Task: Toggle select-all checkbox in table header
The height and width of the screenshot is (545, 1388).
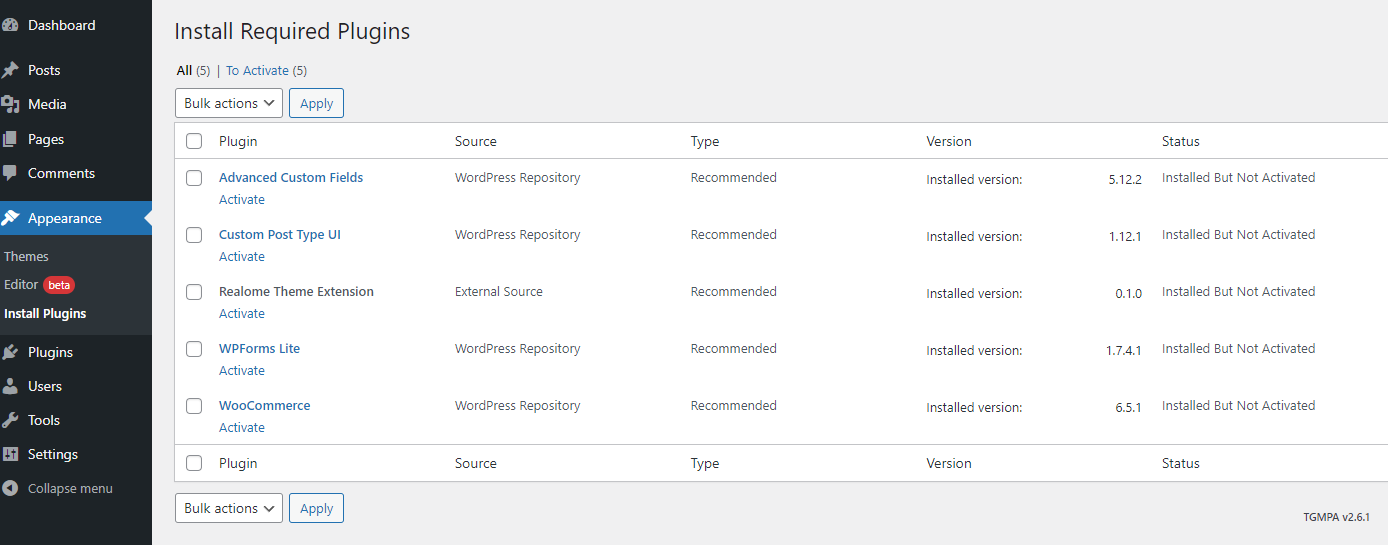Action: click(194, 141)
